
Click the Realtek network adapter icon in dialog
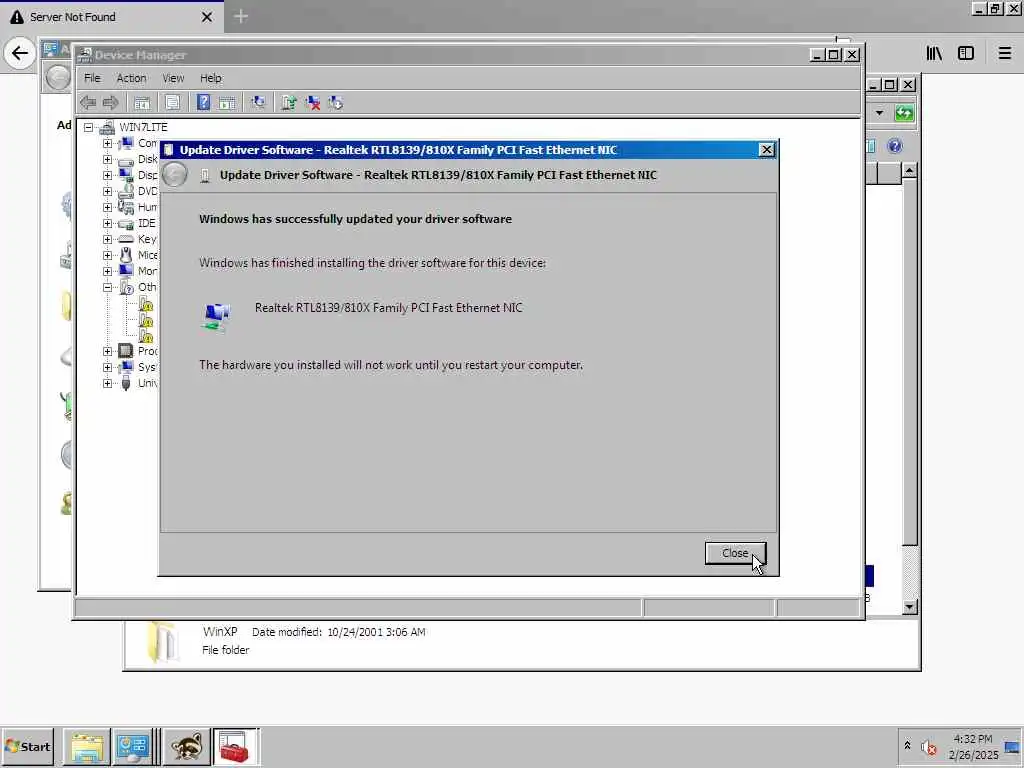click(x=216, y=317)
